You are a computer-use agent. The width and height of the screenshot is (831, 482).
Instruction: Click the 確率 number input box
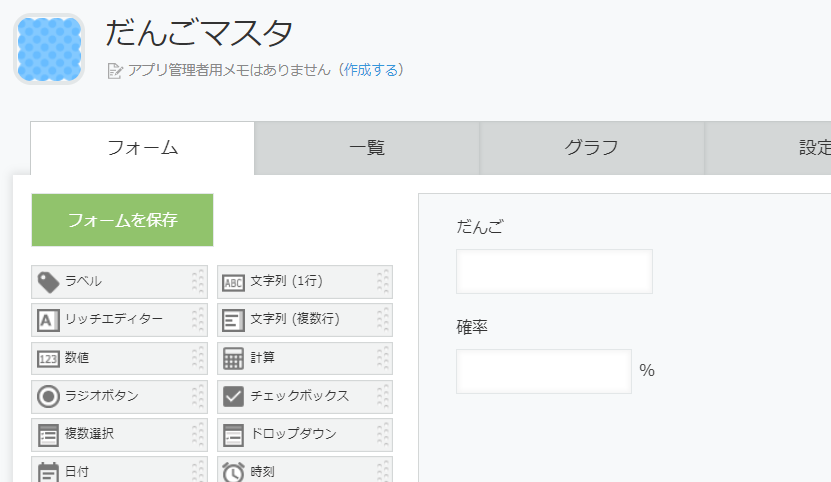544,371
